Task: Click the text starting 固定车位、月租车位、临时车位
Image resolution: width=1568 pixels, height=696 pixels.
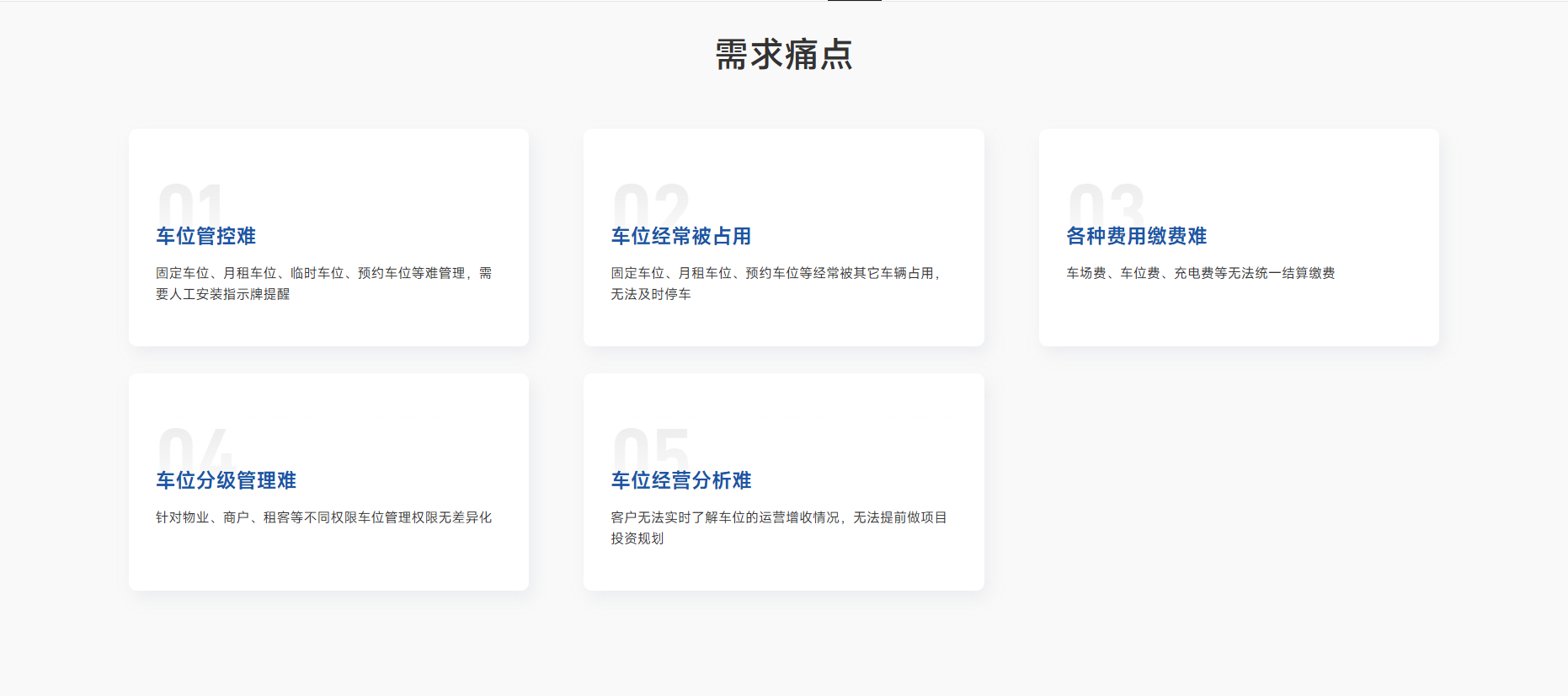Action: (x=323, y=273)
